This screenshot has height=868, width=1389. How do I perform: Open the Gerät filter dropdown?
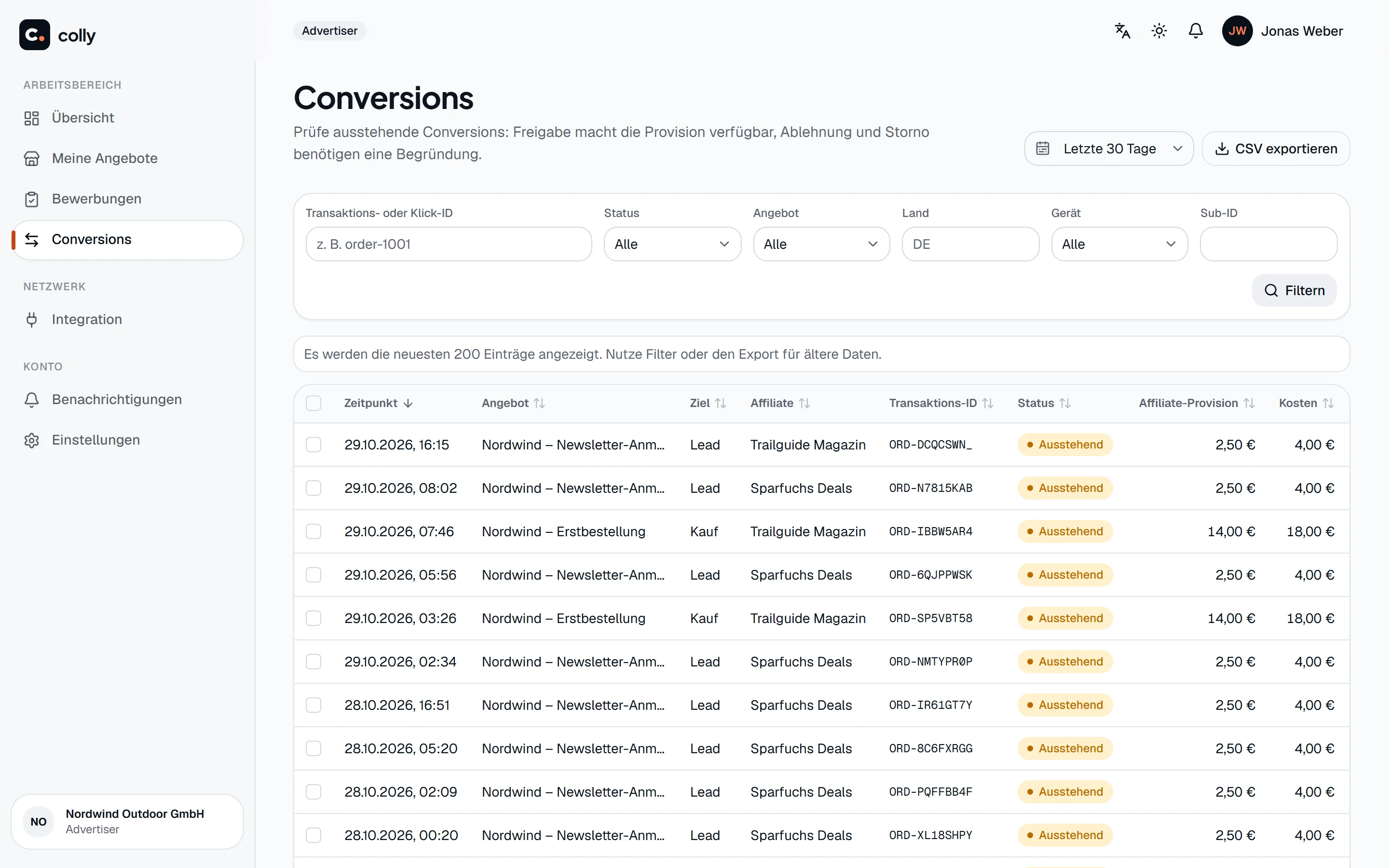click(1119, 244)
